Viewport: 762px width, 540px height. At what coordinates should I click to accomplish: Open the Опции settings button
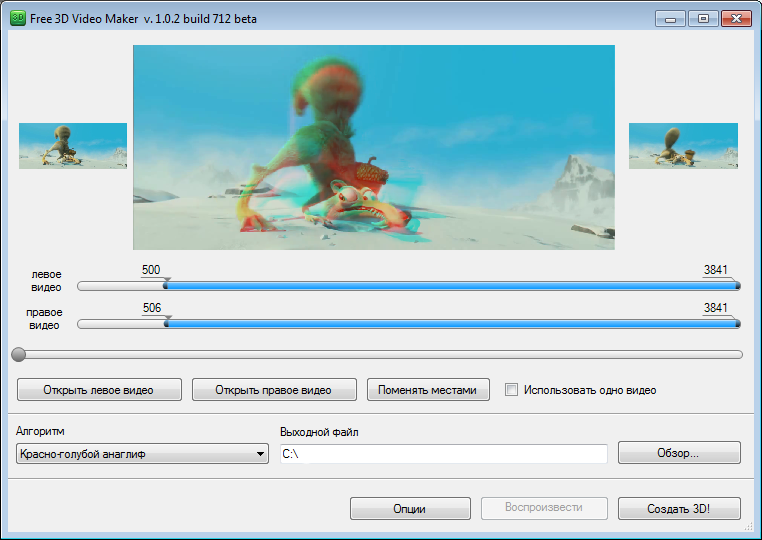click(x=410, y=508)
